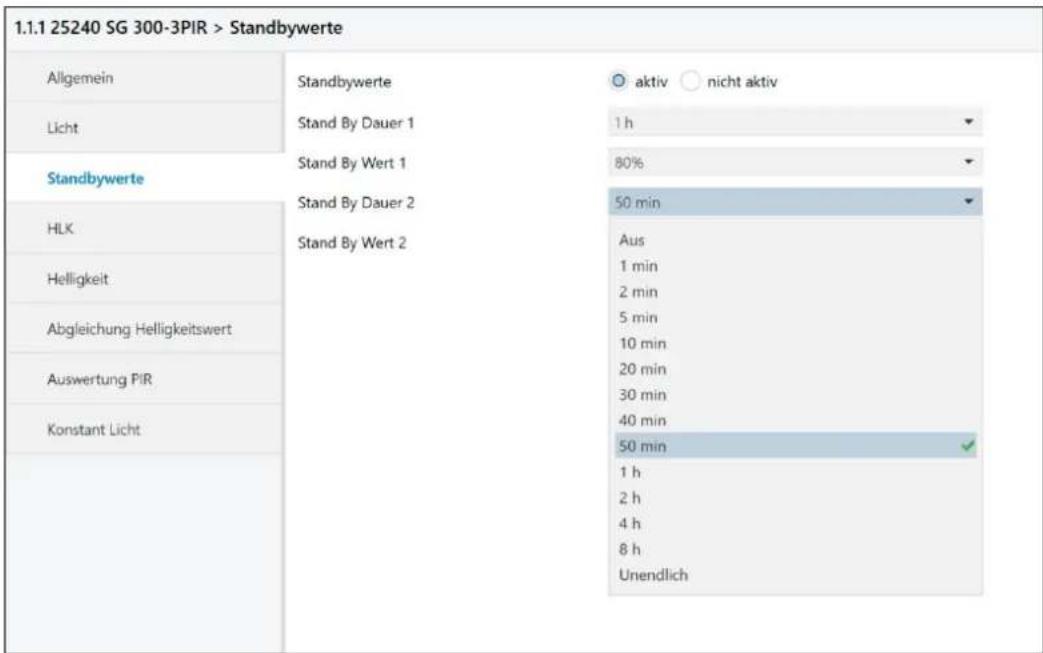This screenshot has height=653, width=1043.
Task: Select the Standbywerte sidebar tab
Action: (x=145, y=178)
